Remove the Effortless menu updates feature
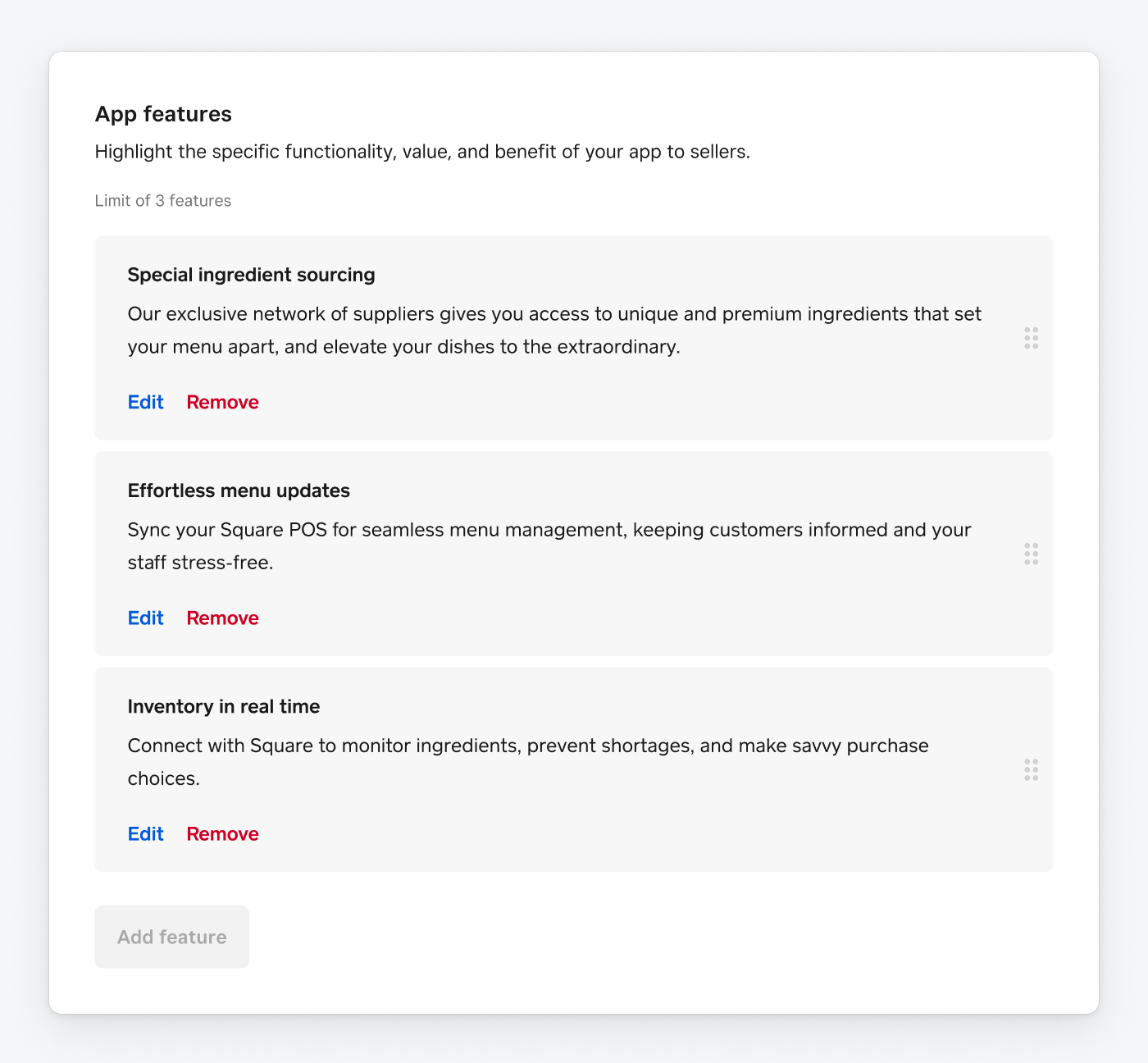 pyautogui.click(x=222, y=618)
